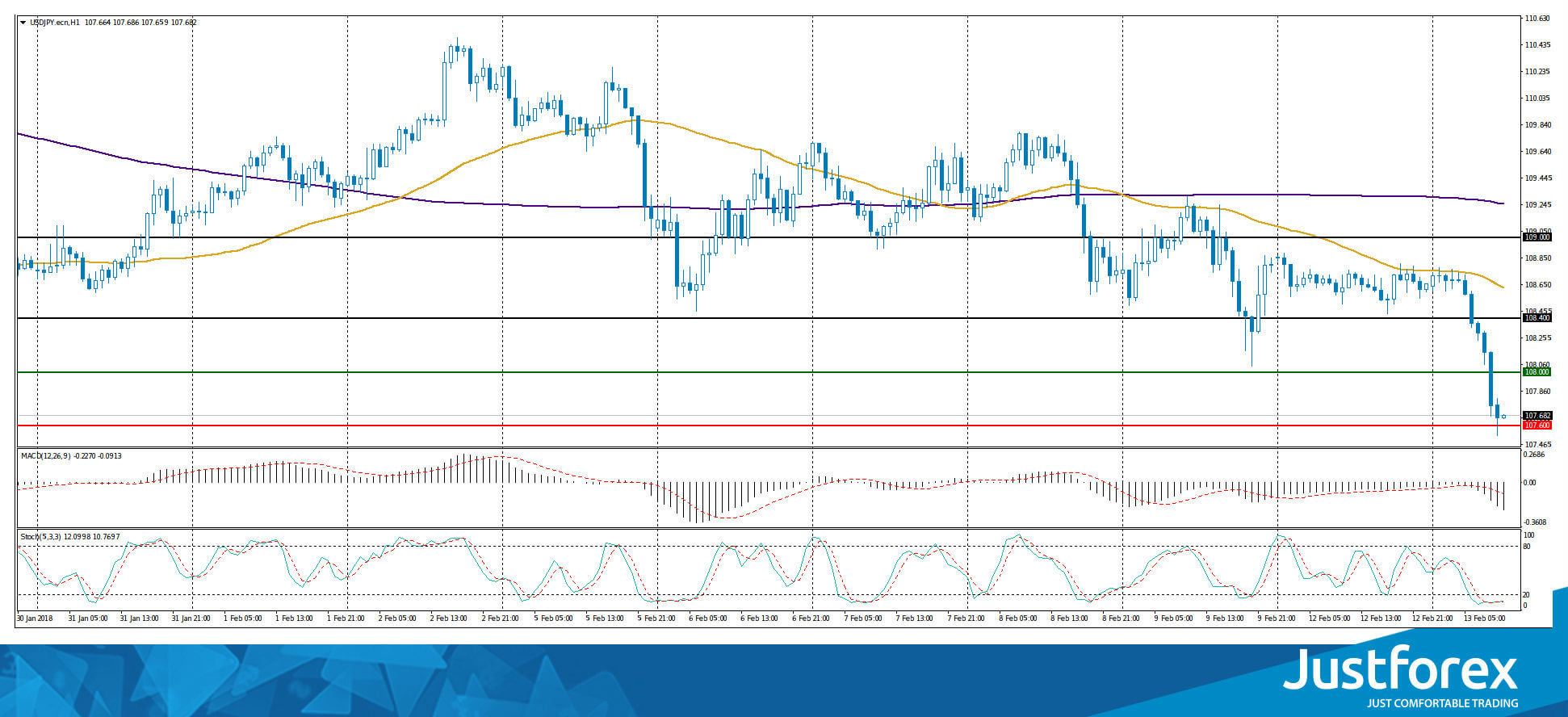
Task: Click the '31 Jan 05:00' time axis label
Action: point(88,618)
